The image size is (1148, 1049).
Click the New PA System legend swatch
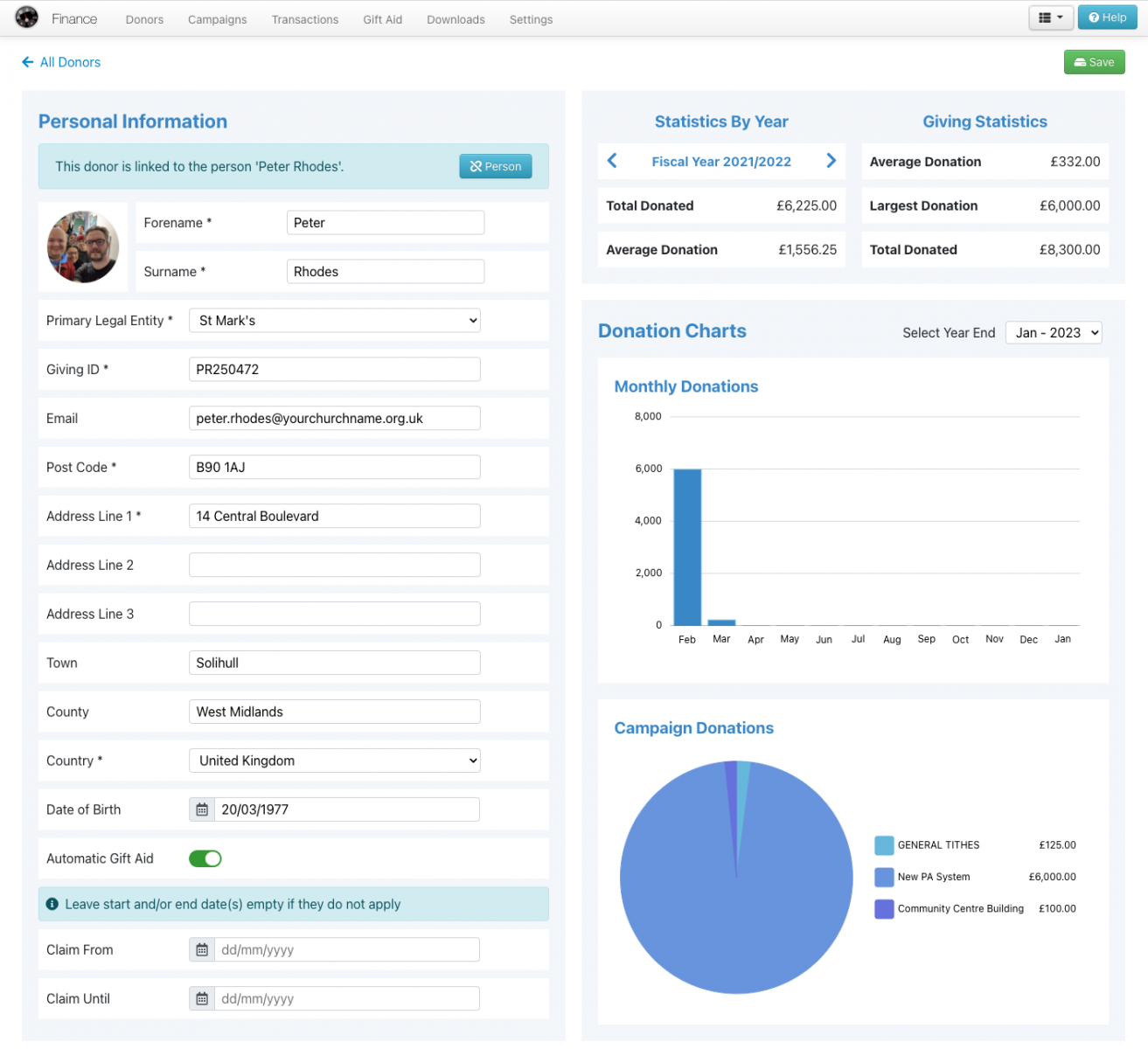(x=884, y=877)
